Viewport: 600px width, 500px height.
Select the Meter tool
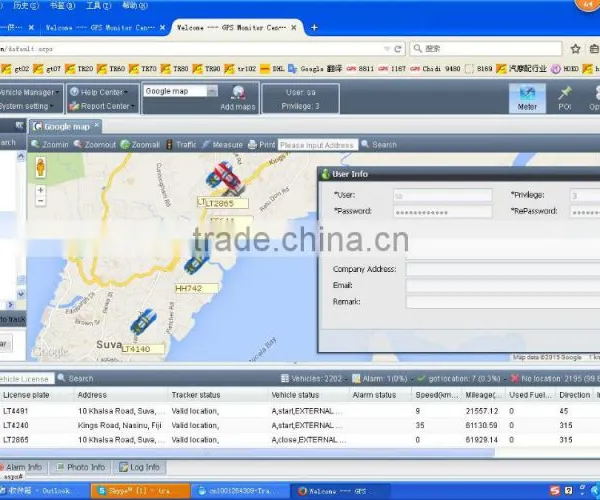click(x=527, y=98)
